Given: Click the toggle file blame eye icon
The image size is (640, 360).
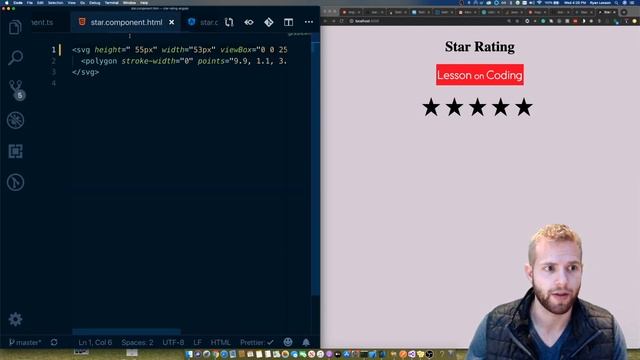Looking at the screenshot, I should point(249,22).
